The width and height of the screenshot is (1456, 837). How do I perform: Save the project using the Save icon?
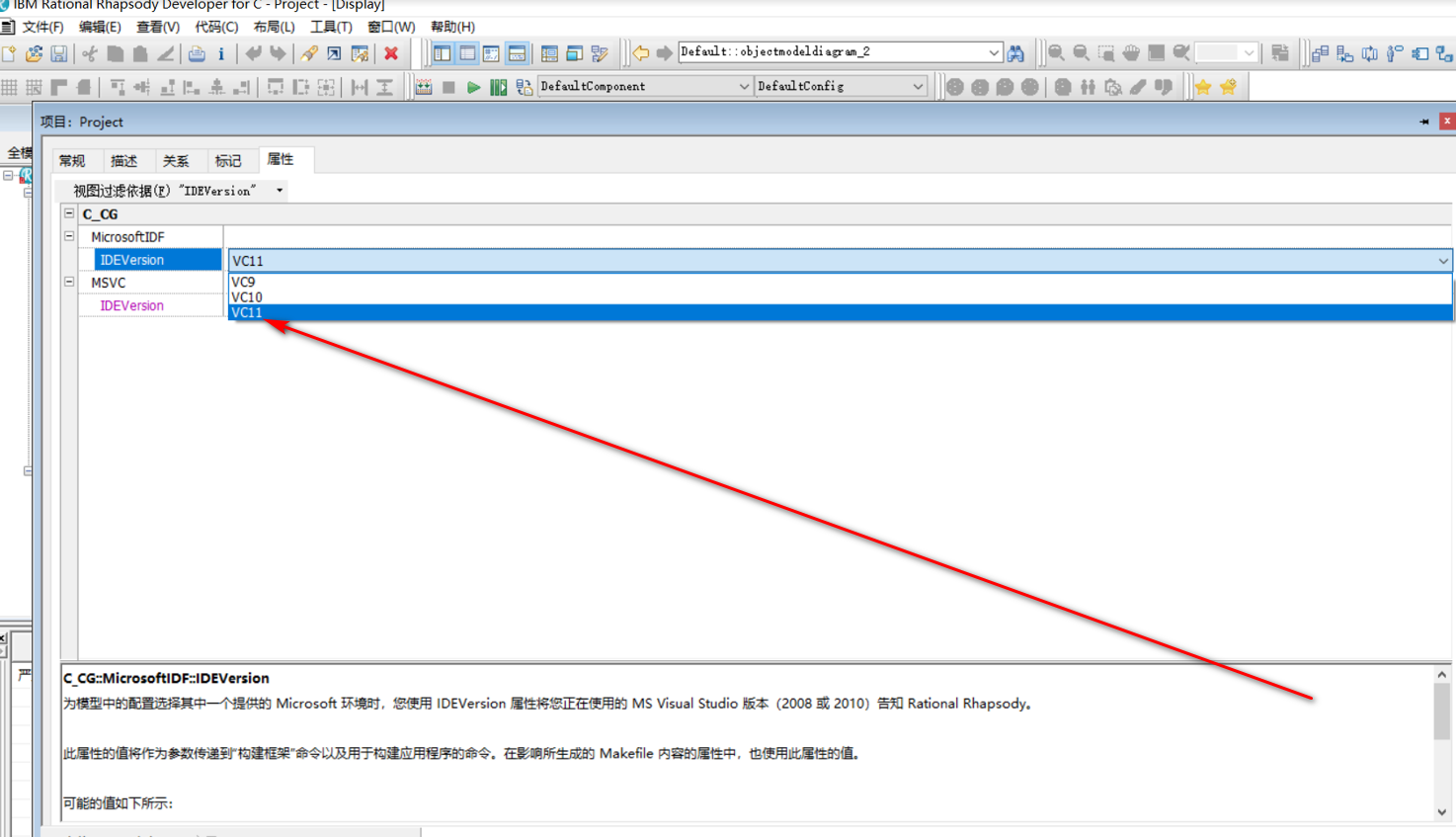[57, 52]
